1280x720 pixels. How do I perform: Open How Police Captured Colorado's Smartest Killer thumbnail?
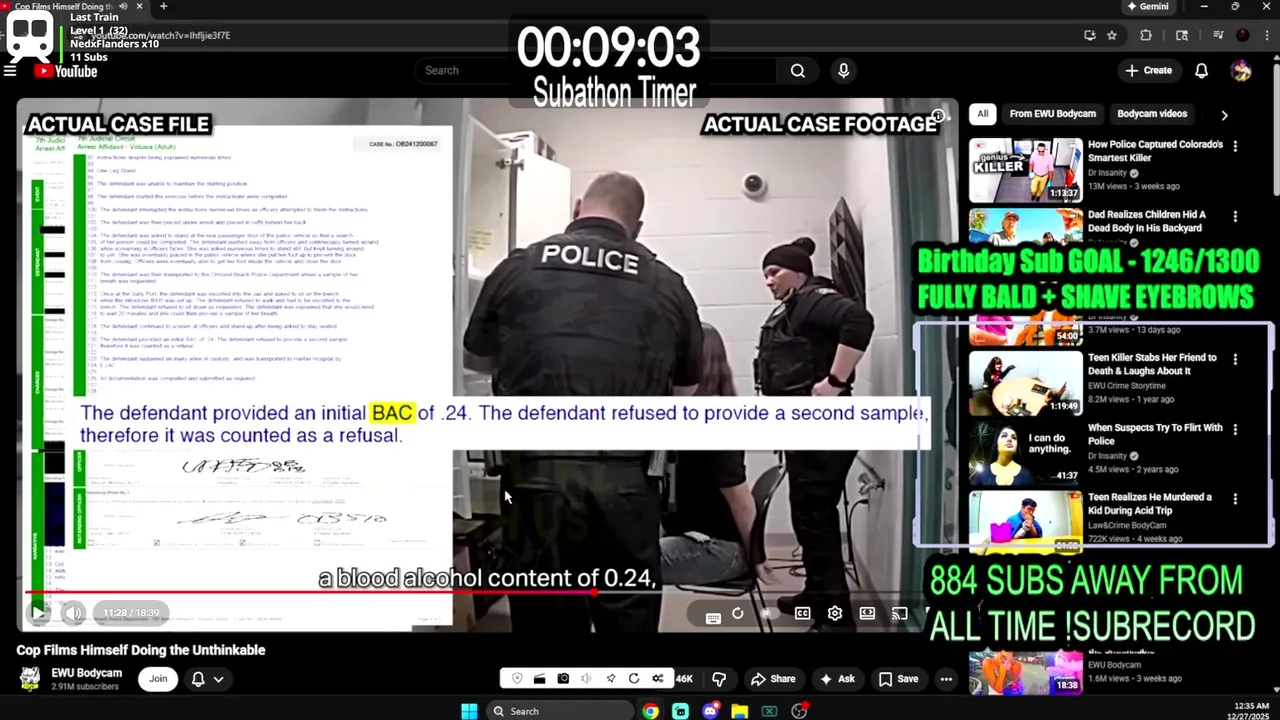(1025, 170)
